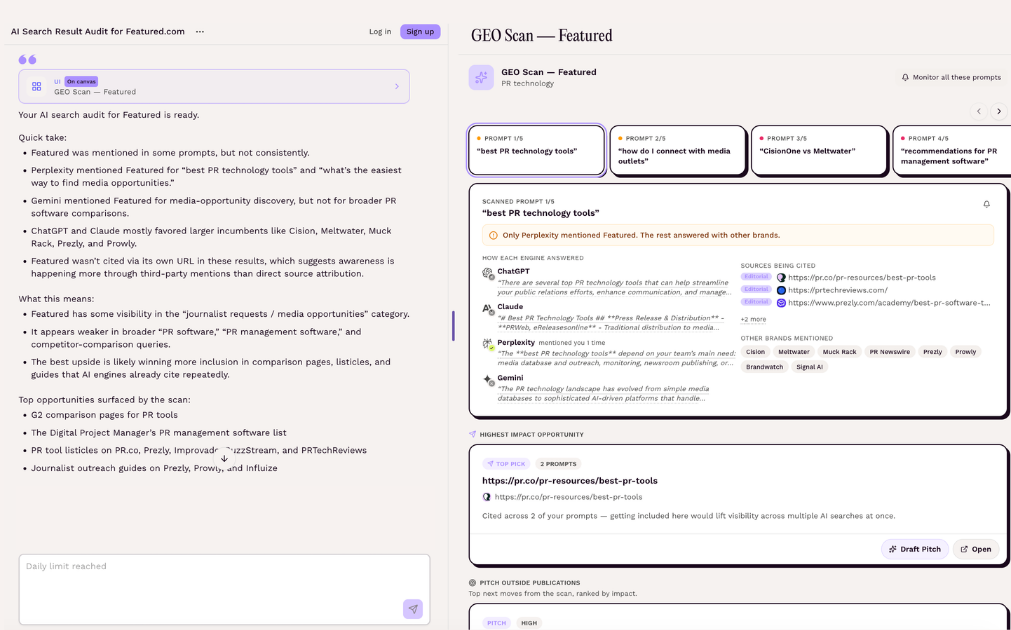The height and width of the screenshot is (630, 1011).
Task: Click the chat title AI Search Result Audit
Action: point(98,32)
